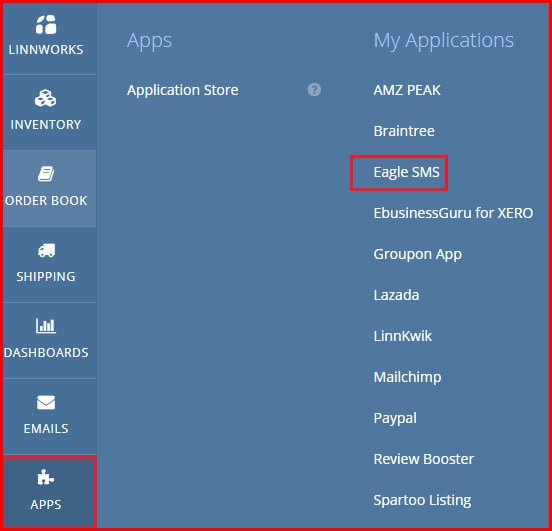Click the help icon beside Application Store
The image size is (552, 531).
pyautogui.click(x=314, y=90)
